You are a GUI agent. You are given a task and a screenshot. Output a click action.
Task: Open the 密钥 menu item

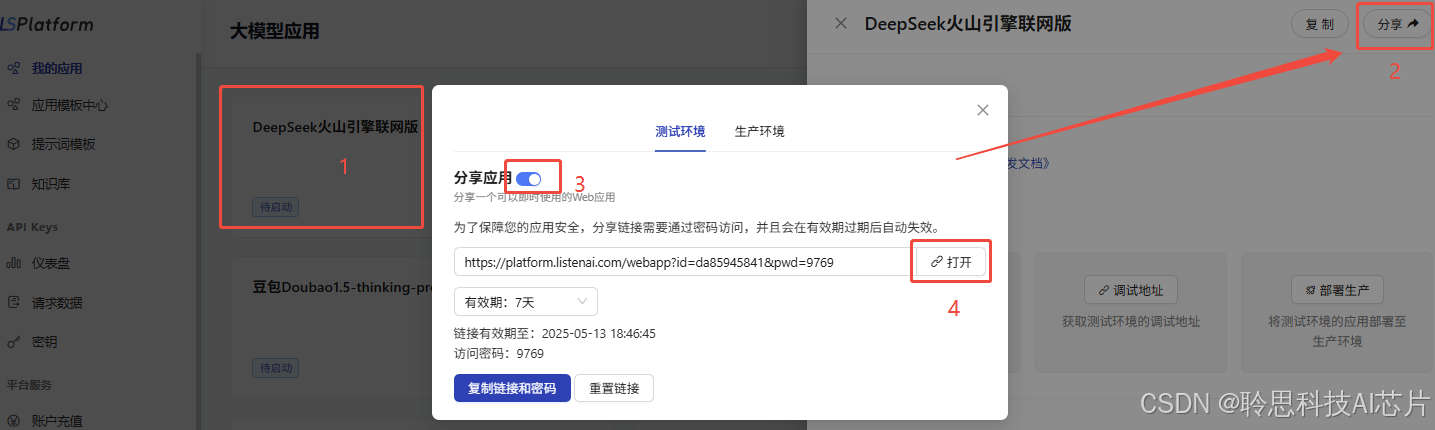pos(44,342)
